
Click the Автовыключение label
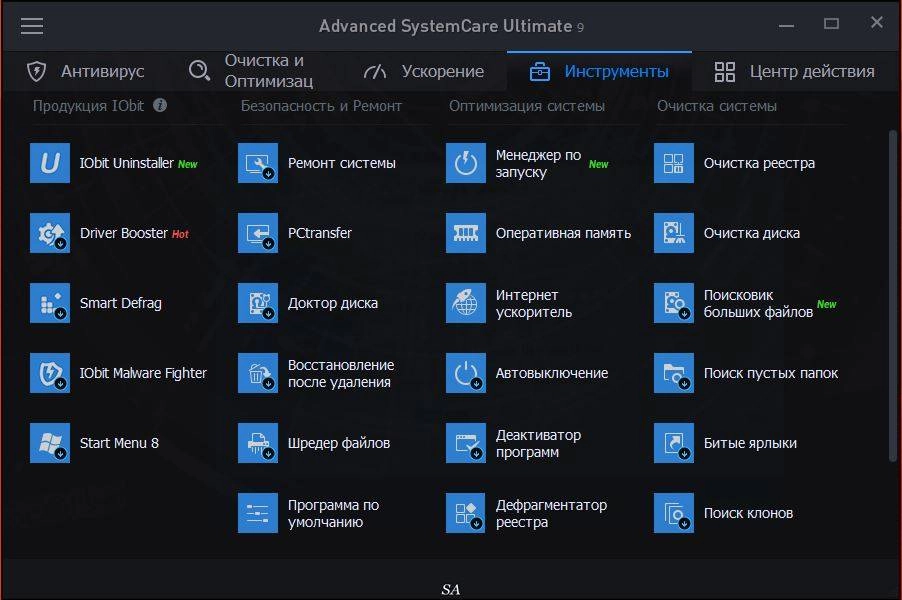click(552, 373)
